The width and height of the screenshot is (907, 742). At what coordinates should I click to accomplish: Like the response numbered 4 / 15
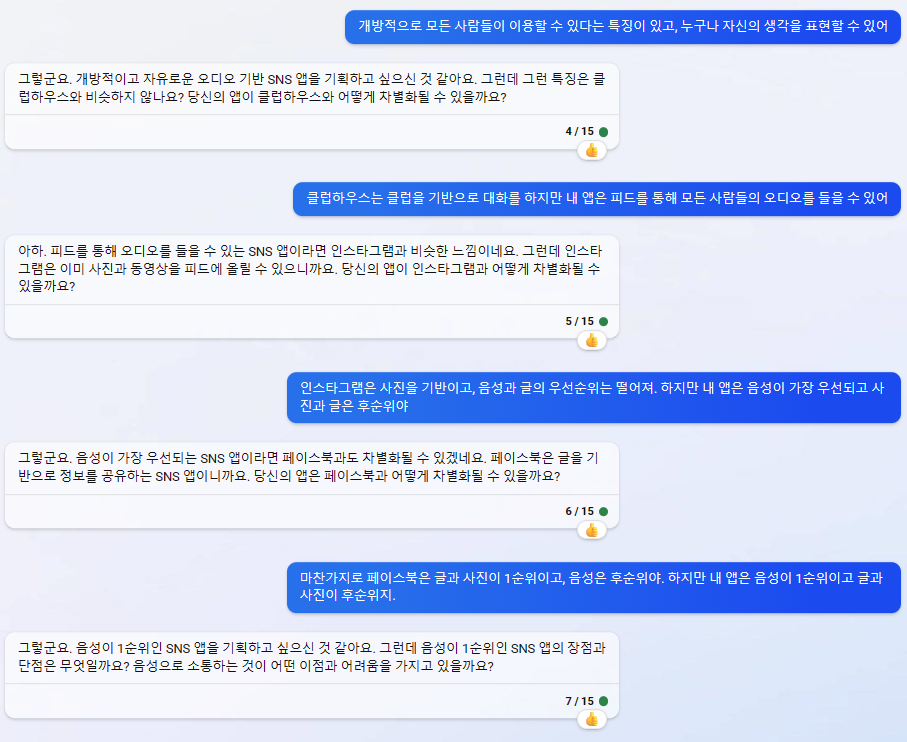coord(592,151)
